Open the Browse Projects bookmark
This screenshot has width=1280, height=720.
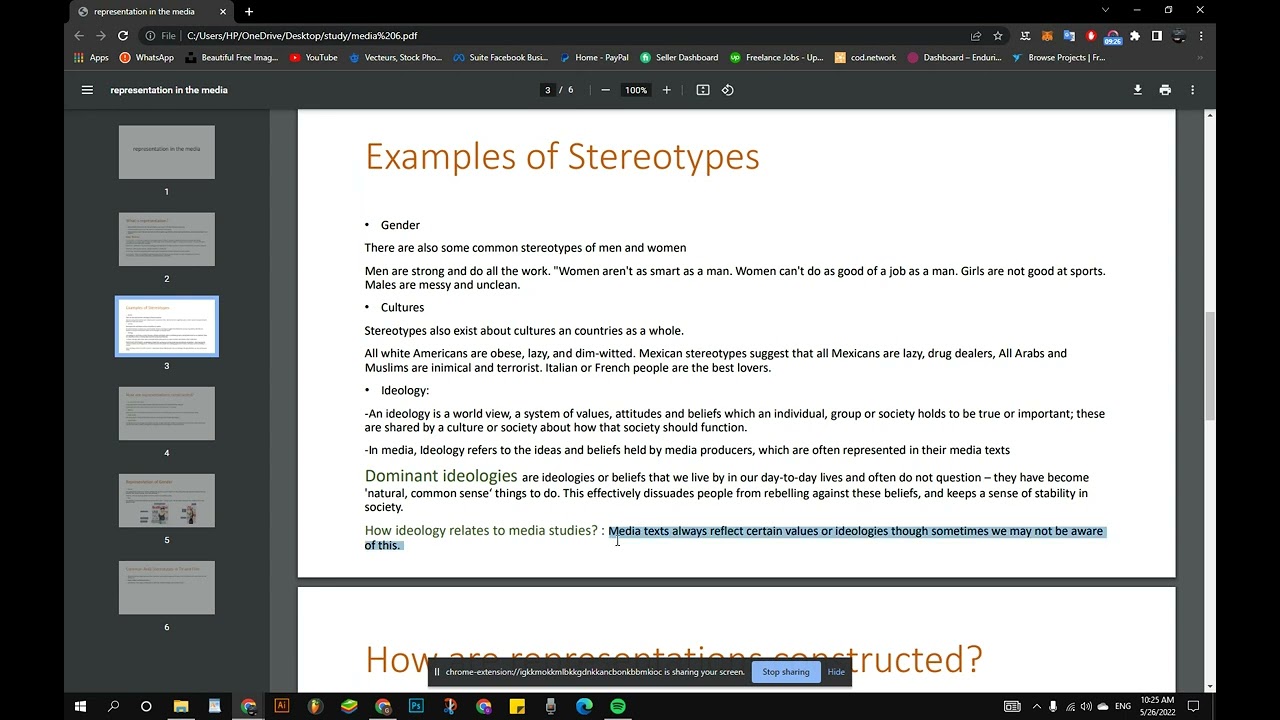1059,58
